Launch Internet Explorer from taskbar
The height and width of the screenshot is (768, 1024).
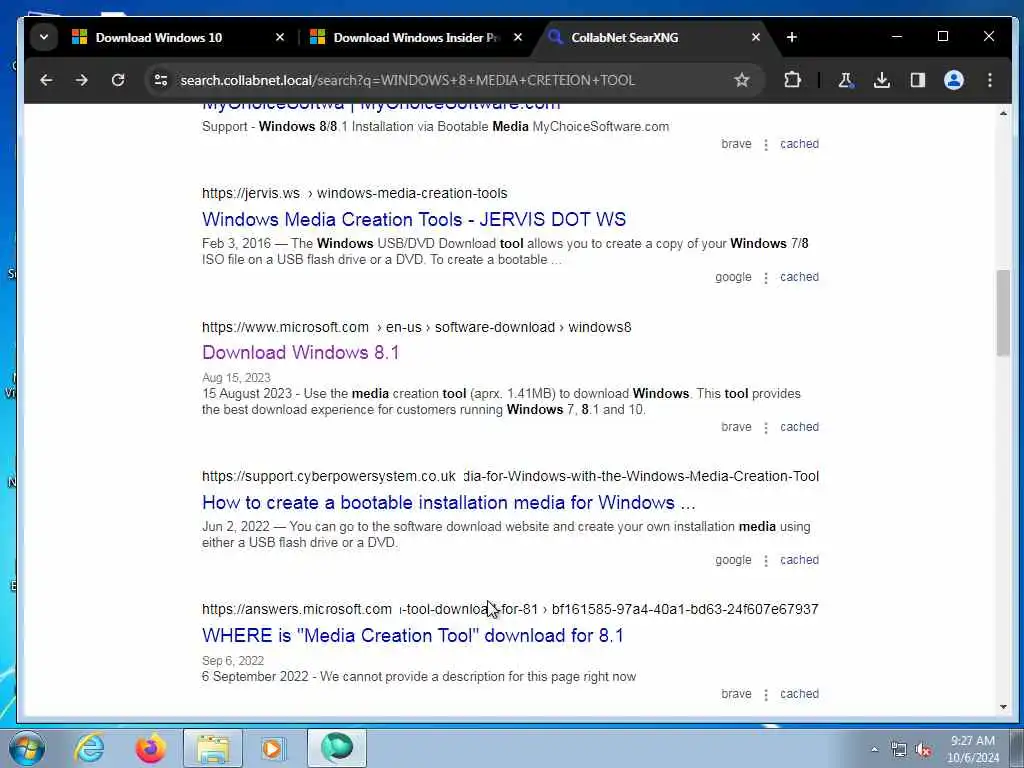click(x=89, y=748)
